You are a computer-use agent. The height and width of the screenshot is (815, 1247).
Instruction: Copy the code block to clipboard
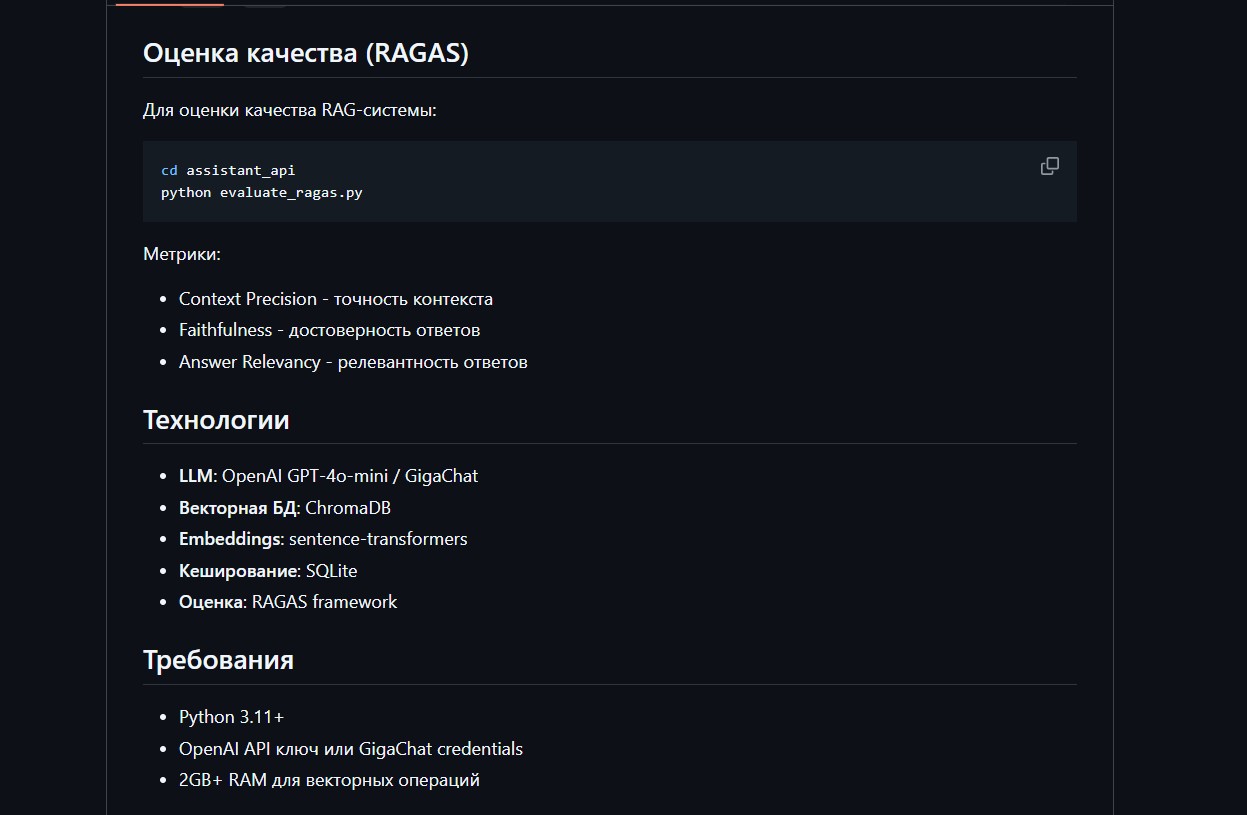[x=1049, y=166]
